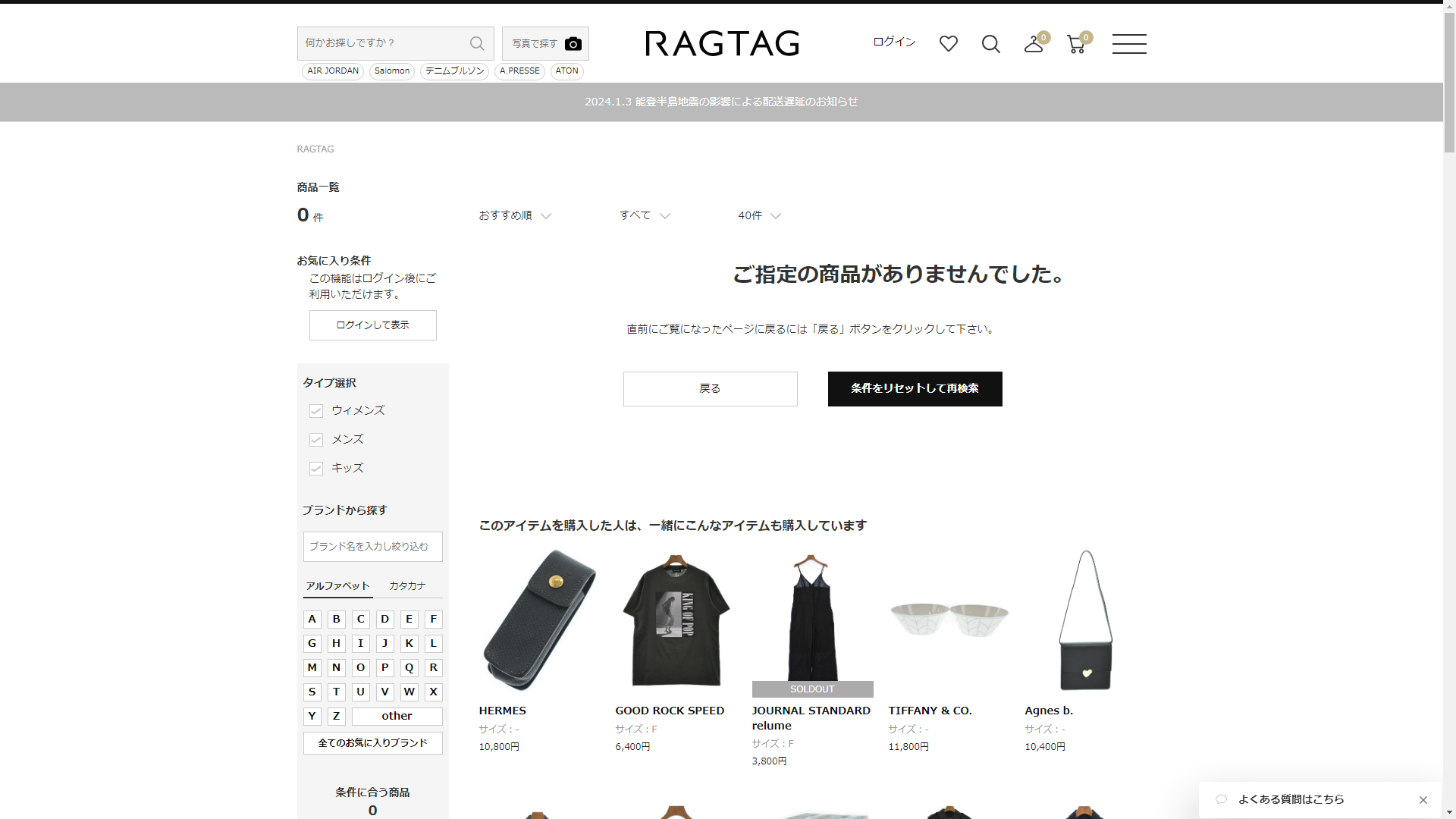Open the hamburger menu icon
Screen dimensions: 1456x819
click(1128, 44)
